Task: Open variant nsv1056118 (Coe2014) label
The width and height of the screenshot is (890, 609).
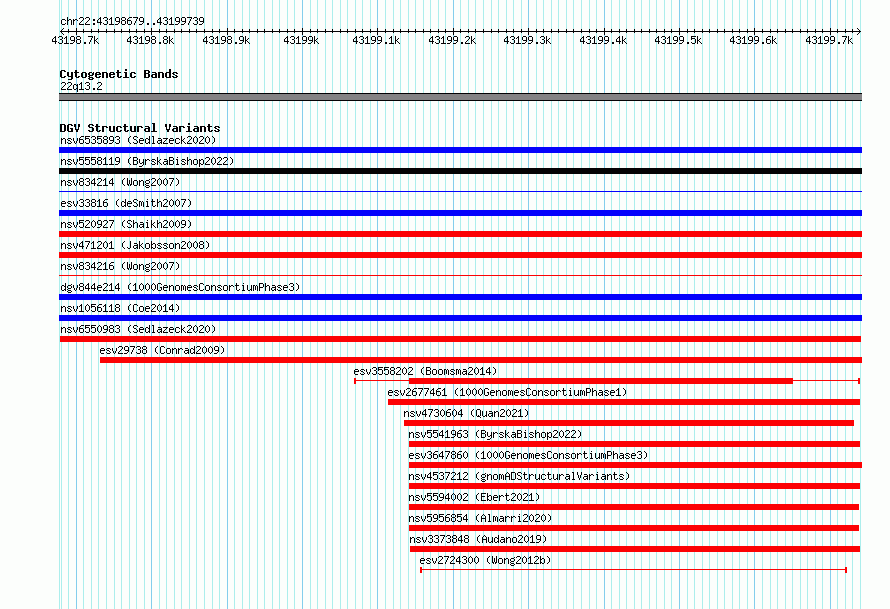Action: pos(120,308)
